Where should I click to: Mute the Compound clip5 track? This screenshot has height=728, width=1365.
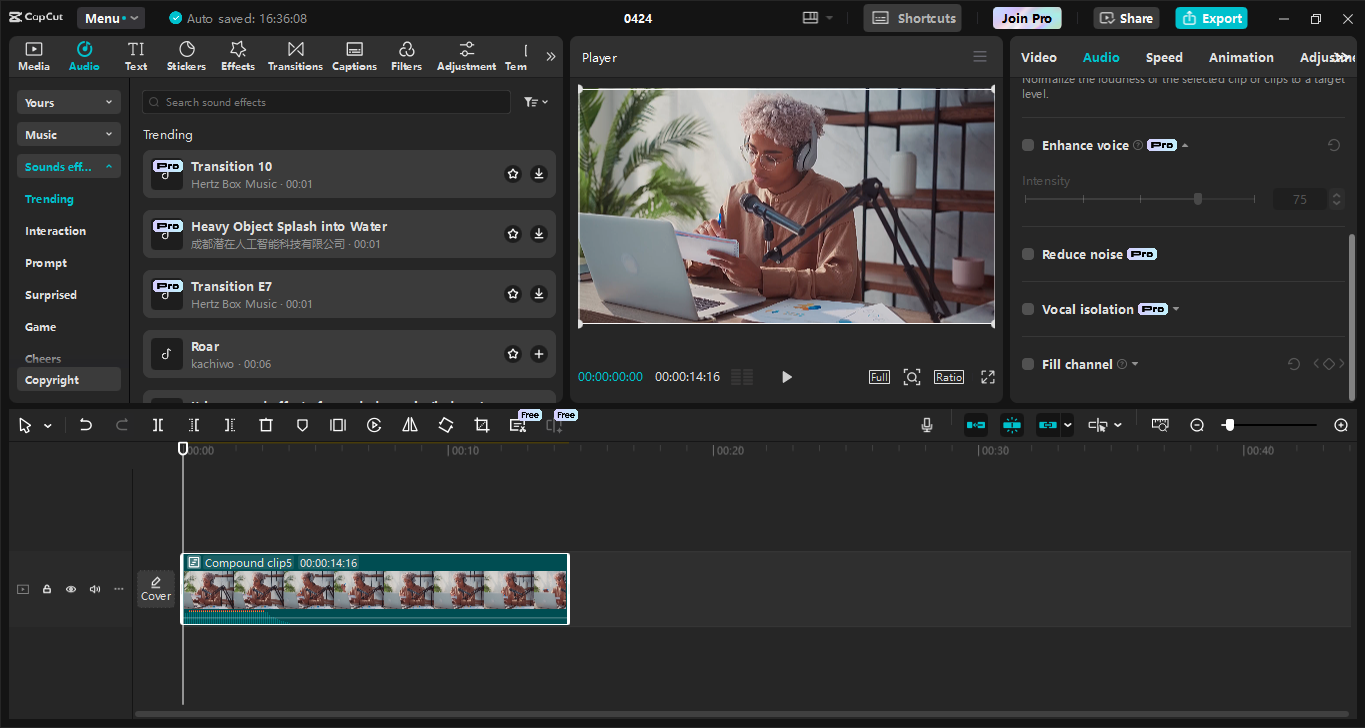click(94, 589)
